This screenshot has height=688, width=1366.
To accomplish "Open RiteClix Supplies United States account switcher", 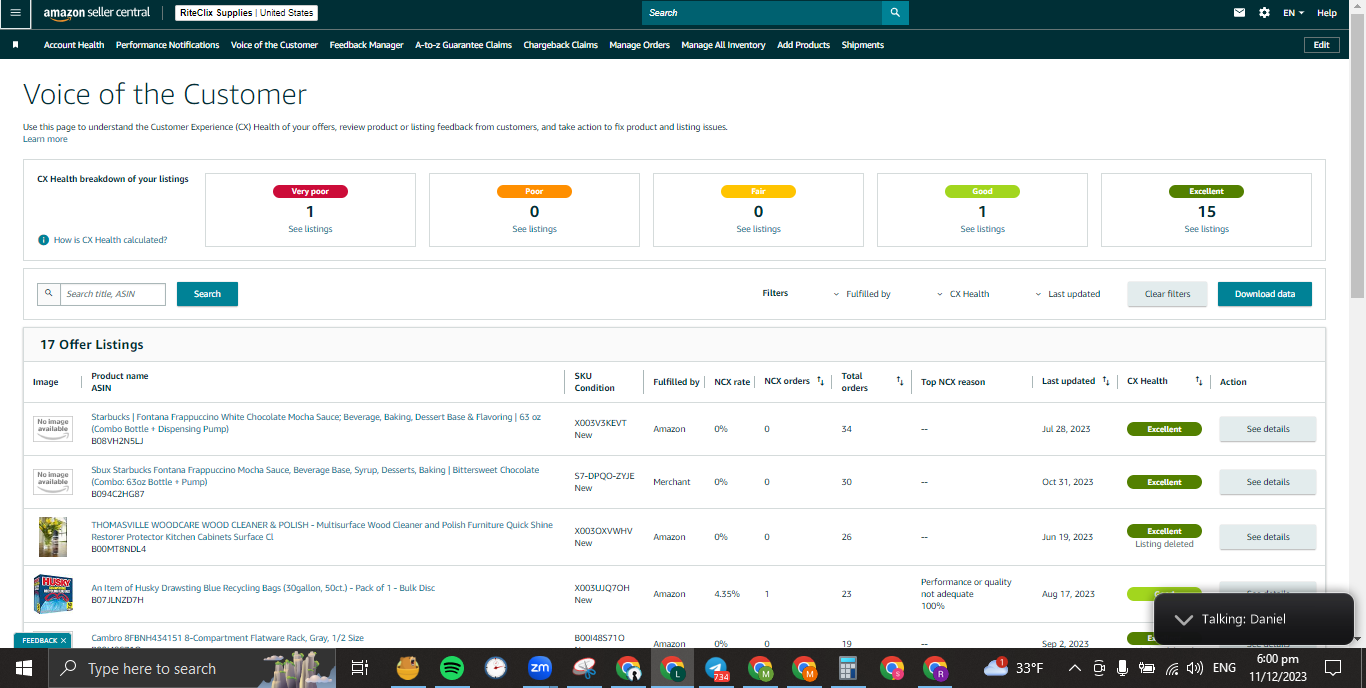I will tap(246, 13).
